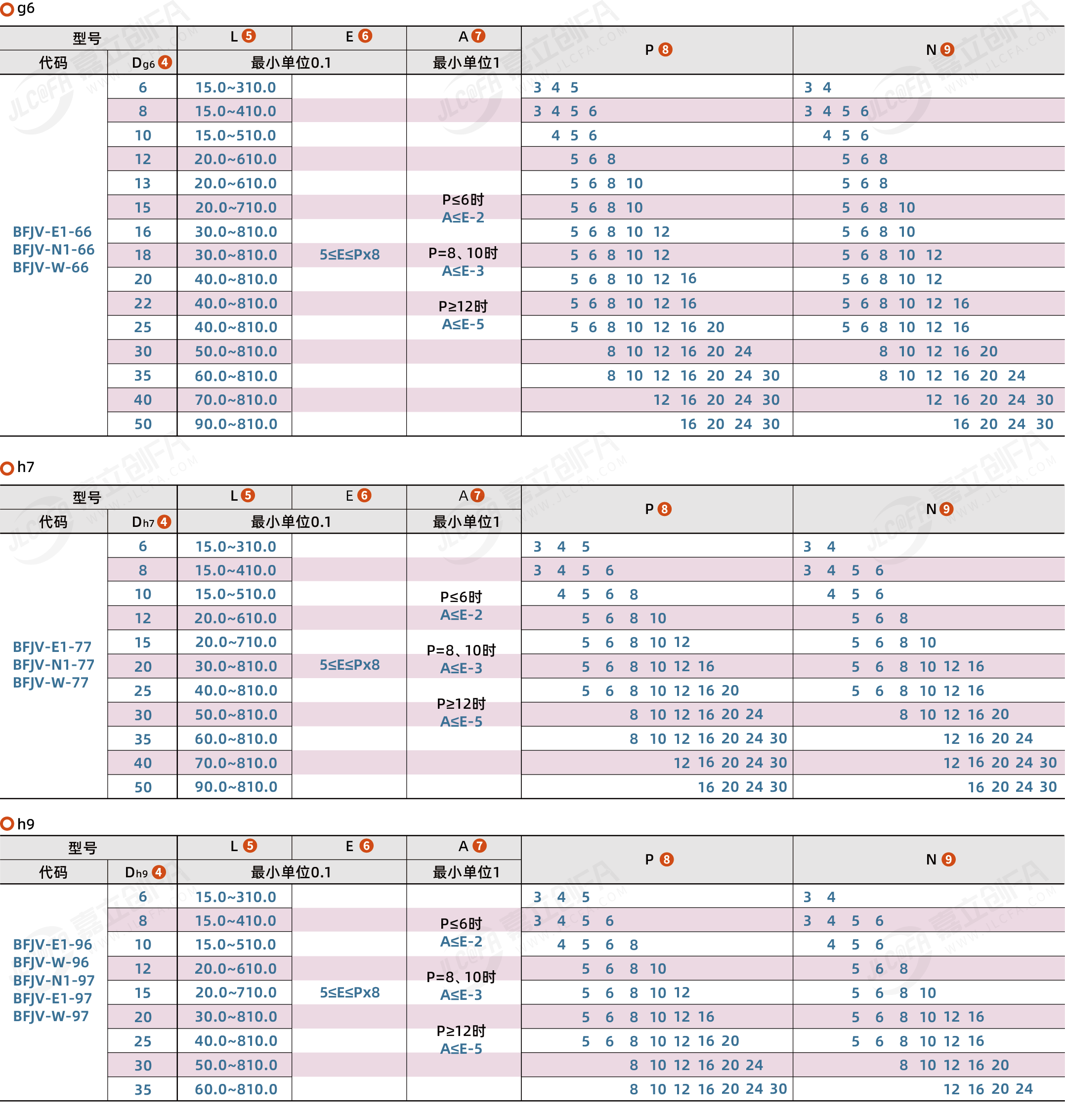Click orange number 5 badge in g6 header
Image resolution: width=1065 pixels, height=1120 pixels.
tap(249, 37)
